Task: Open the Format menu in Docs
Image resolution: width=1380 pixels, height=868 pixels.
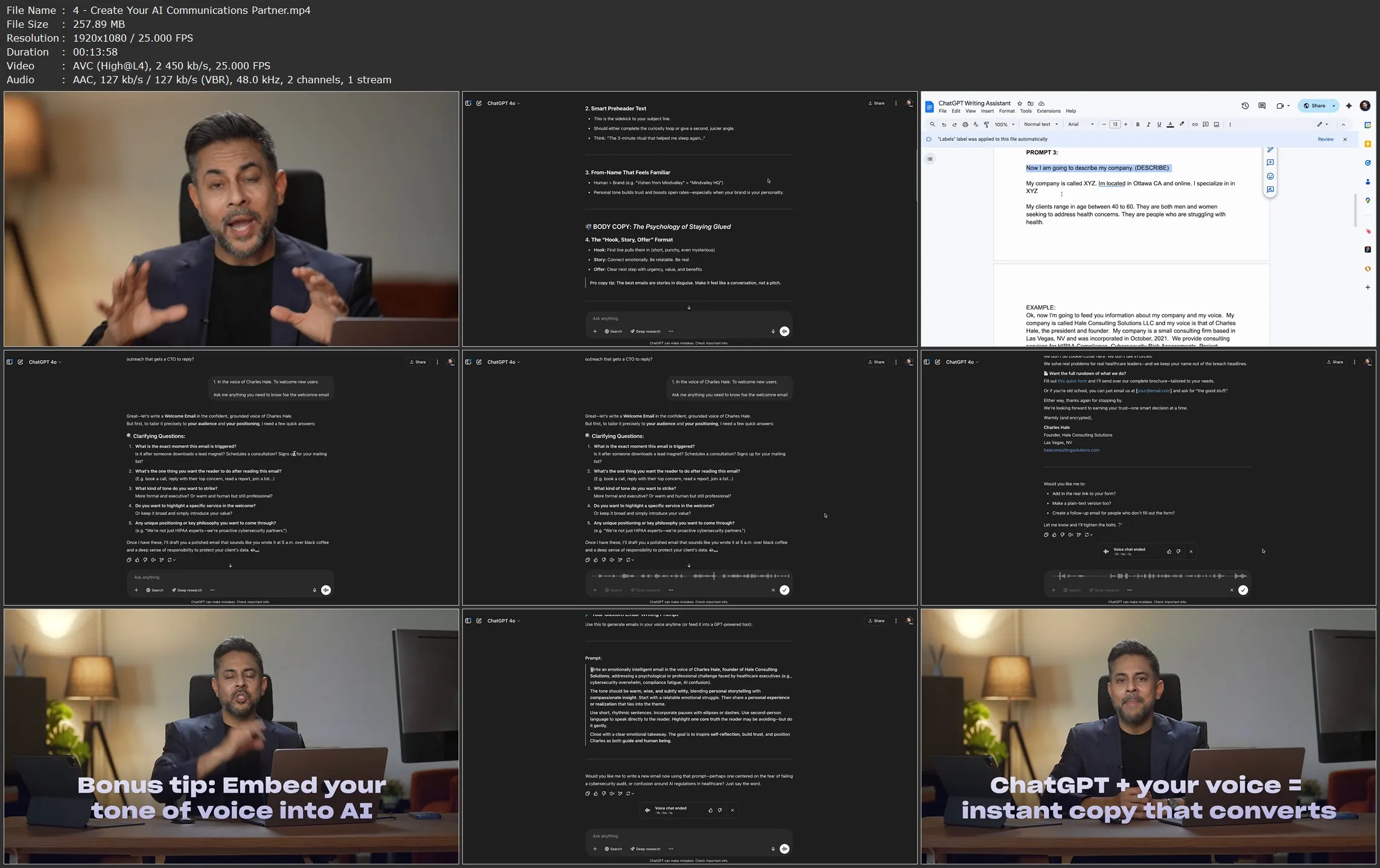Action: [1006, 111]
